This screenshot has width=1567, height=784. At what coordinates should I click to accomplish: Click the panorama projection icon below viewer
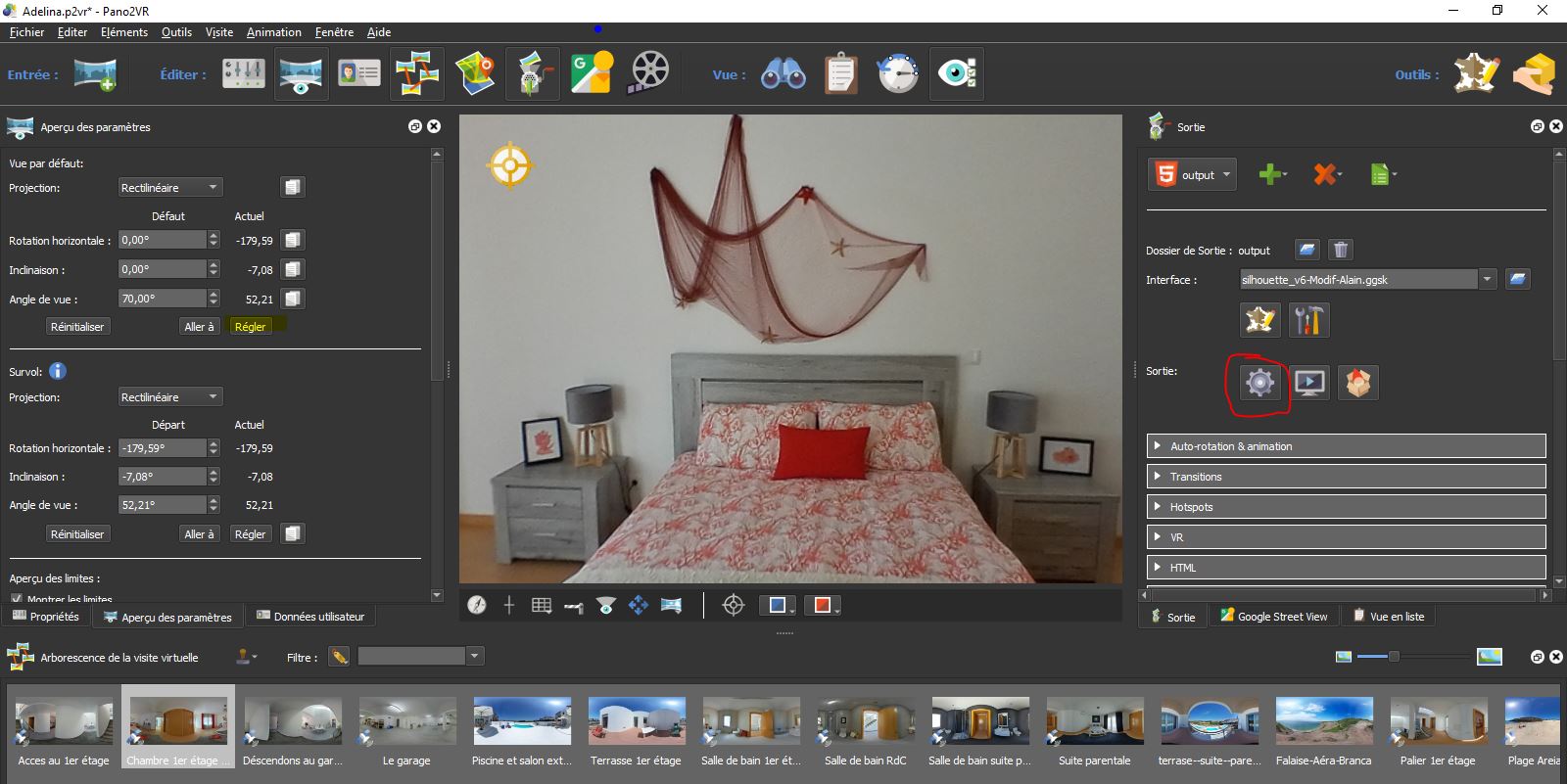point(671,605)
